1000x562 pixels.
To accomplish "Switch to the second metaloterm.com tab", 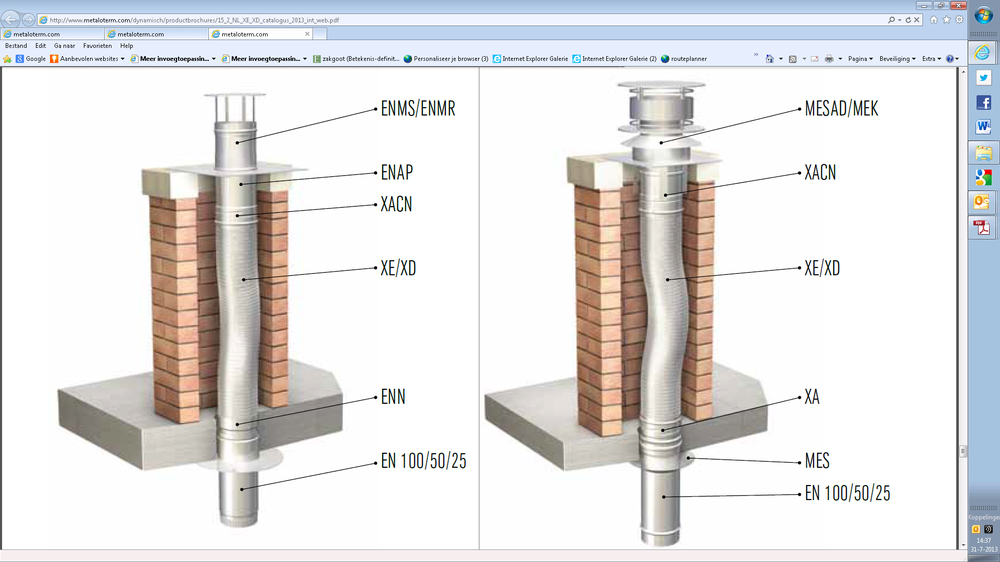I will pos(156,34).
